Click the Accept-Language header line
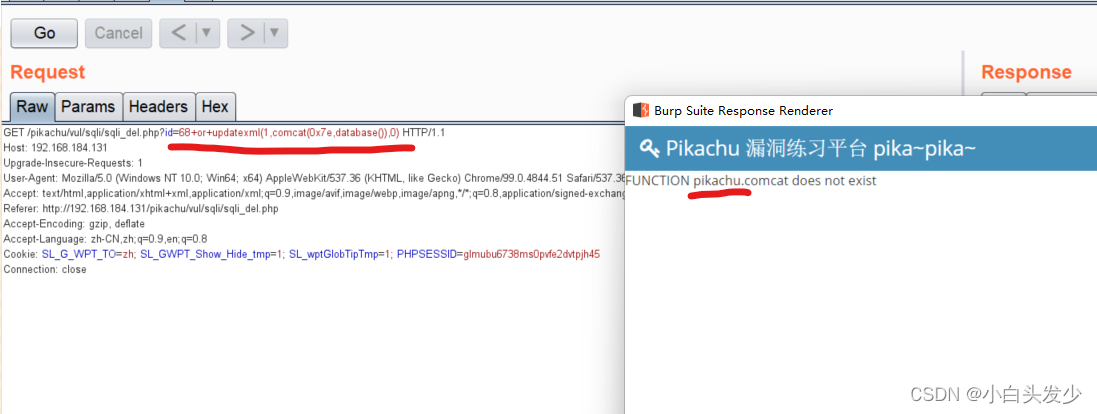The height and width of the screenshot is (414, 1097). (x=106, y=238)
